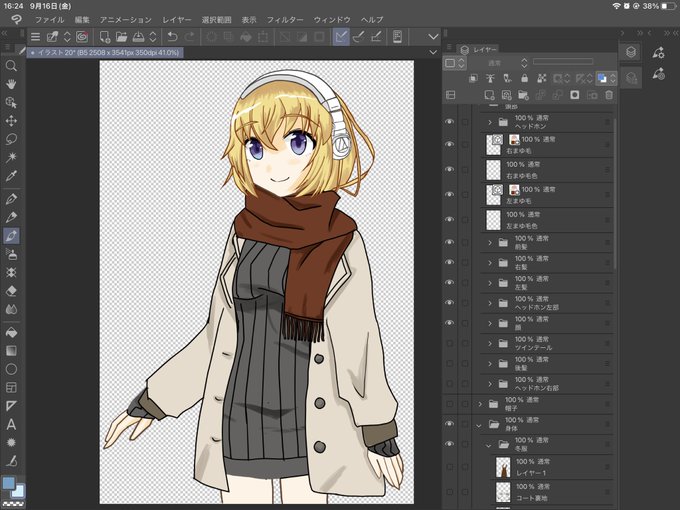Click the Create layer mask icon
The image size is (680, 510).
575,95
